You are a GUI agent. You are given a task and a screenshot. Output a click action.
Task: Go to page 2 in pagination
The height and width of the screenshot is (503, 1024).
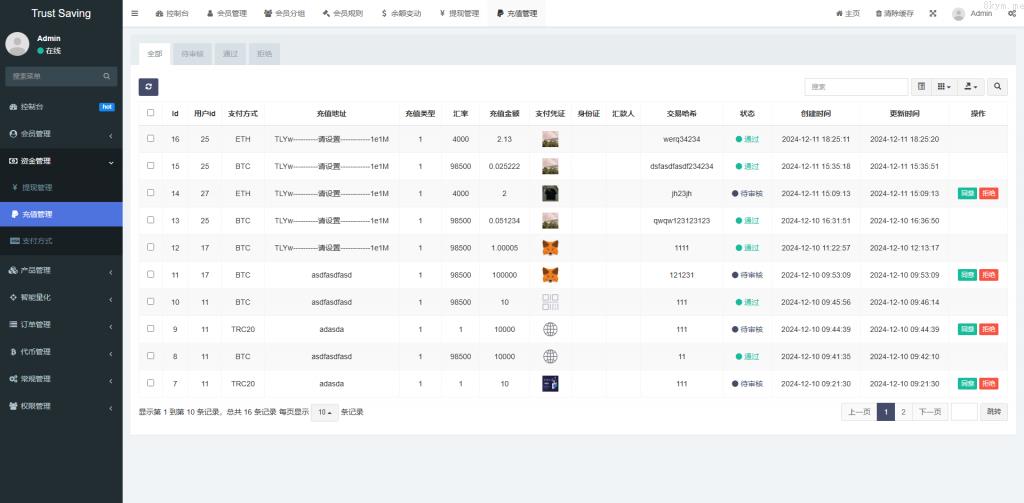[903, 412]
